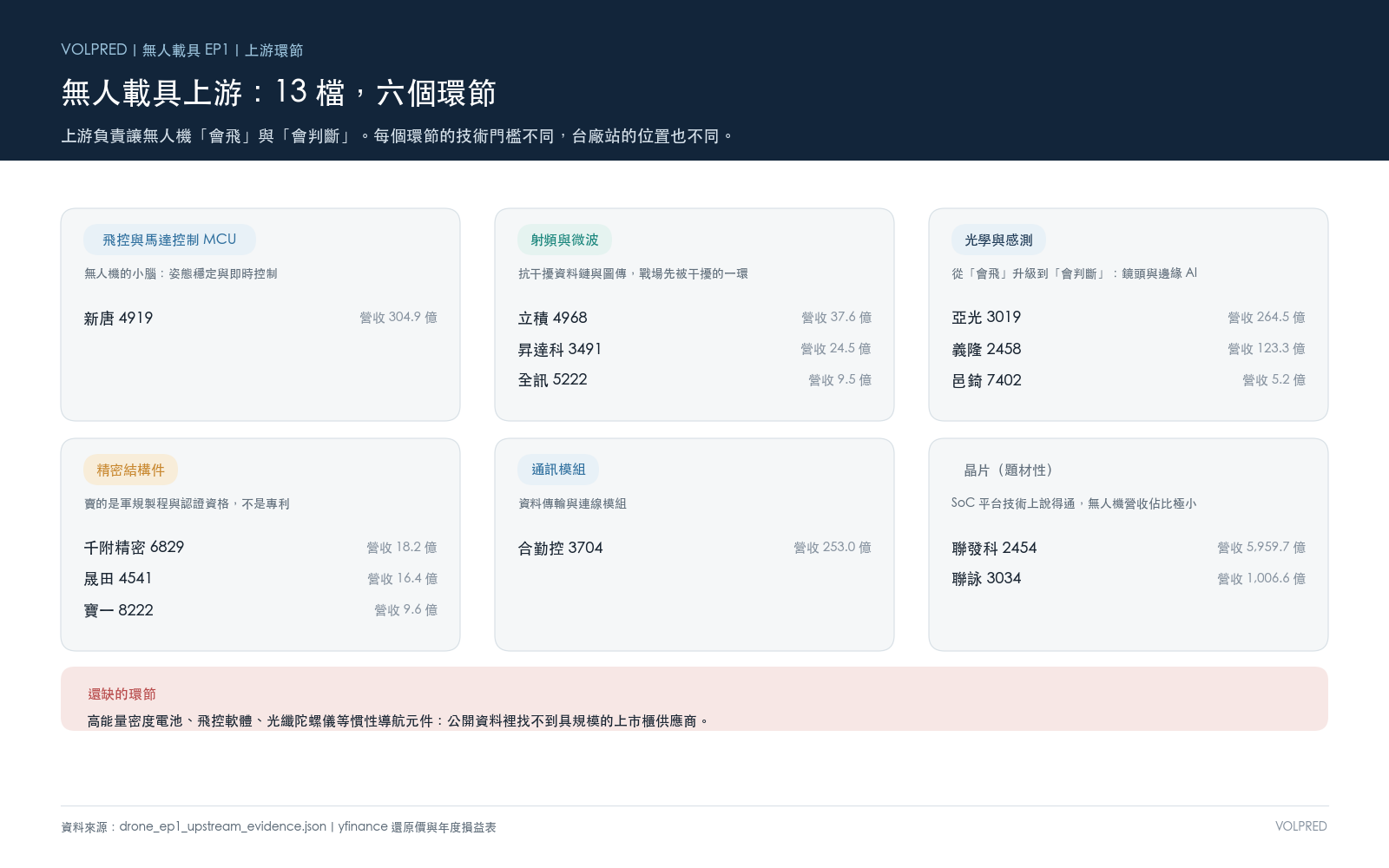Image resolution: width=1389 pixels, height=868 pixels.
Task: Click description 賣的是軍規製程與認證資格
Action: (187, 503)
